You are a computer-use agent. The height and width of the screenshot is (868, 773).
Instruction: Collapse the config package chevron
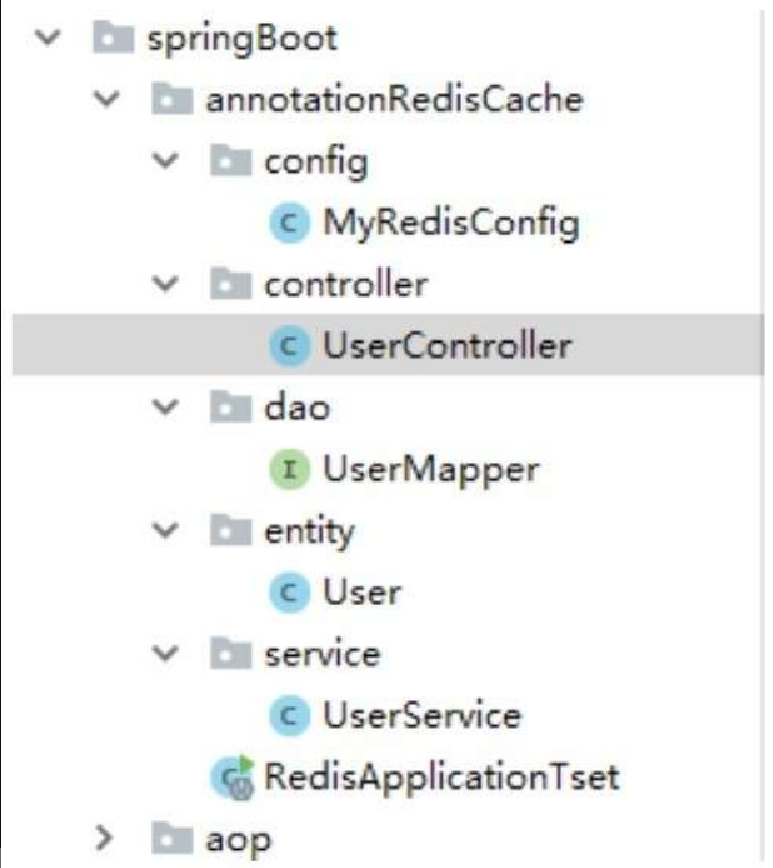tap(165, 161)
